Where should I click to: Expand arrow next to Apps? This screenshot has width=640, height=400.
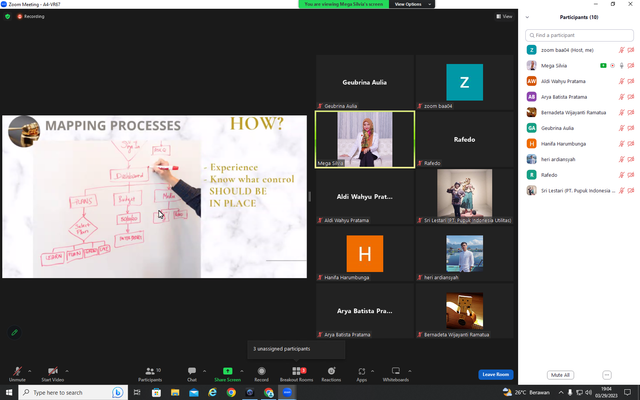(372, 371)
